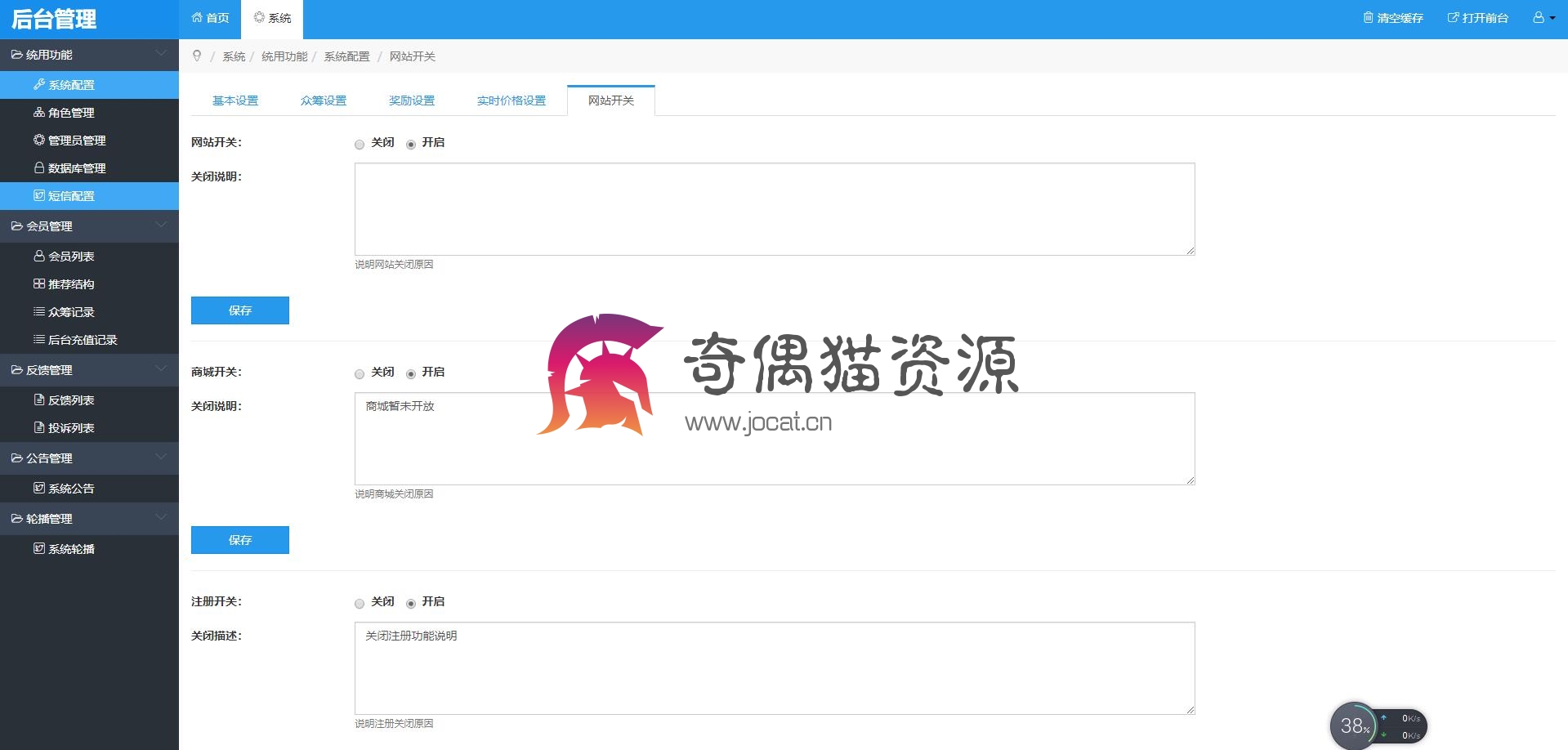Click the breadcrumb location pin icon
Viewport: 1568px width, 750px height.
197,56
